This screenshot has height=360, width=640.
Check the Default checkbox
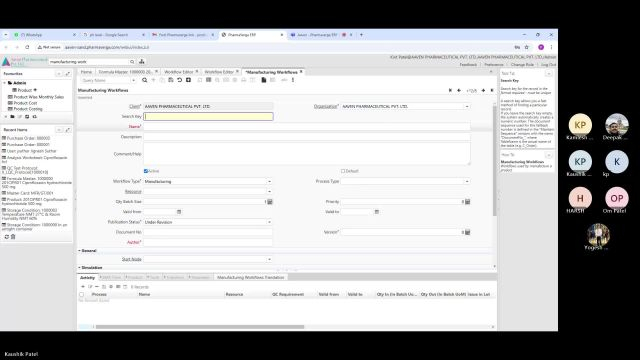(343, 171)
